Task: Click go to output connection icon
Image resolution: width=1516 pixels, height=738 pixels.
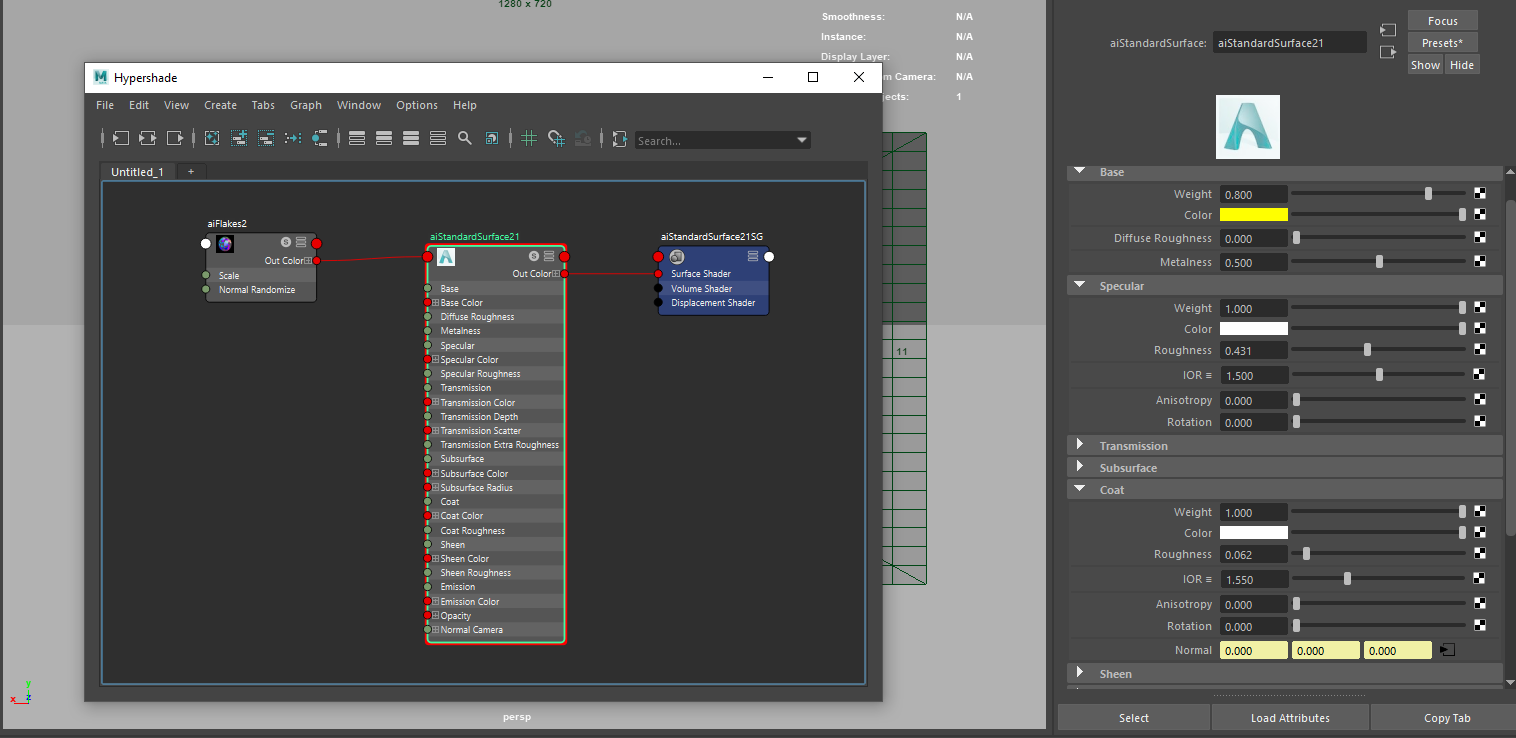Action: point(1387,52)
